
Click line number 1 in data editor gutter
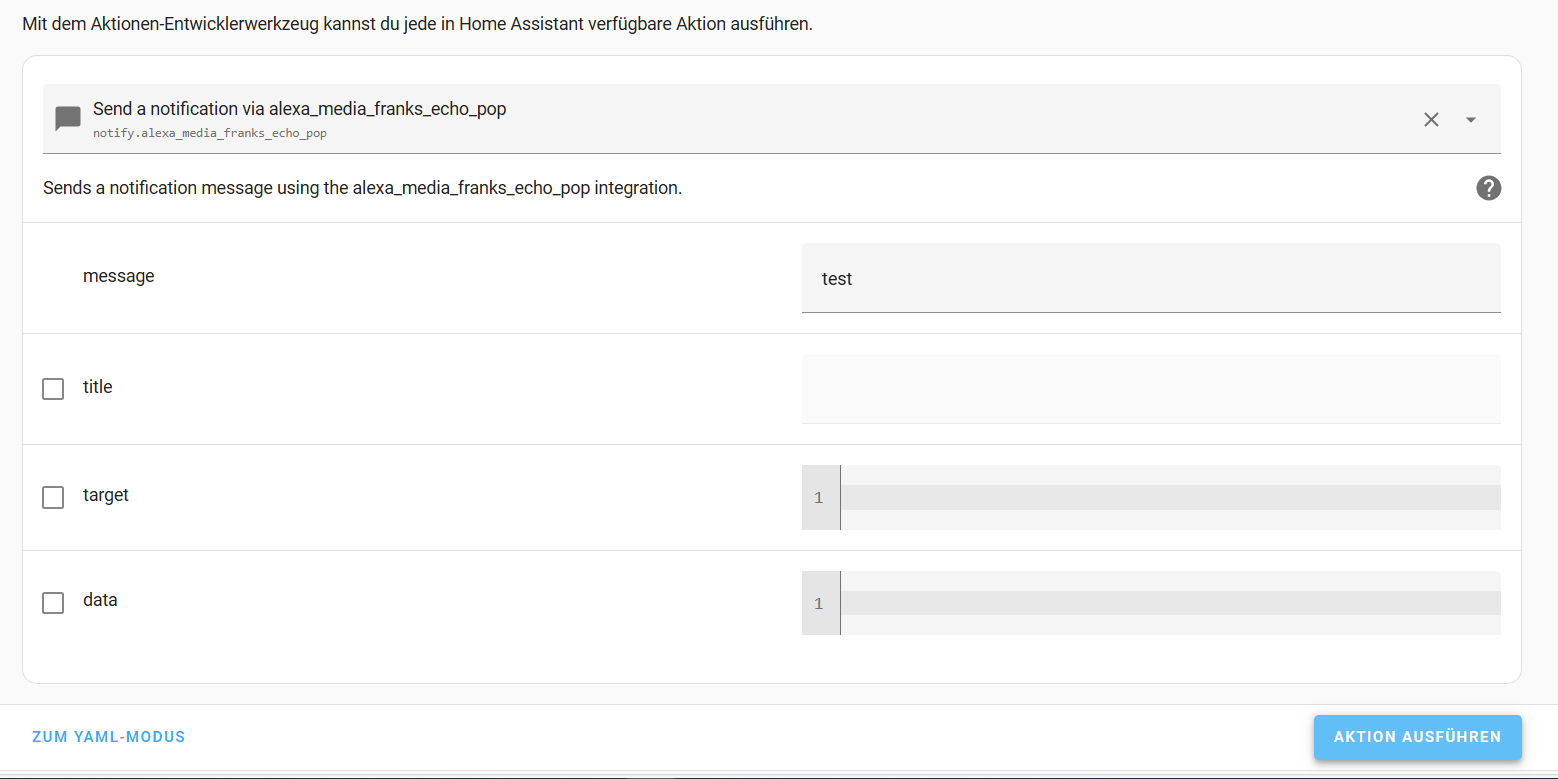(819, 604)
